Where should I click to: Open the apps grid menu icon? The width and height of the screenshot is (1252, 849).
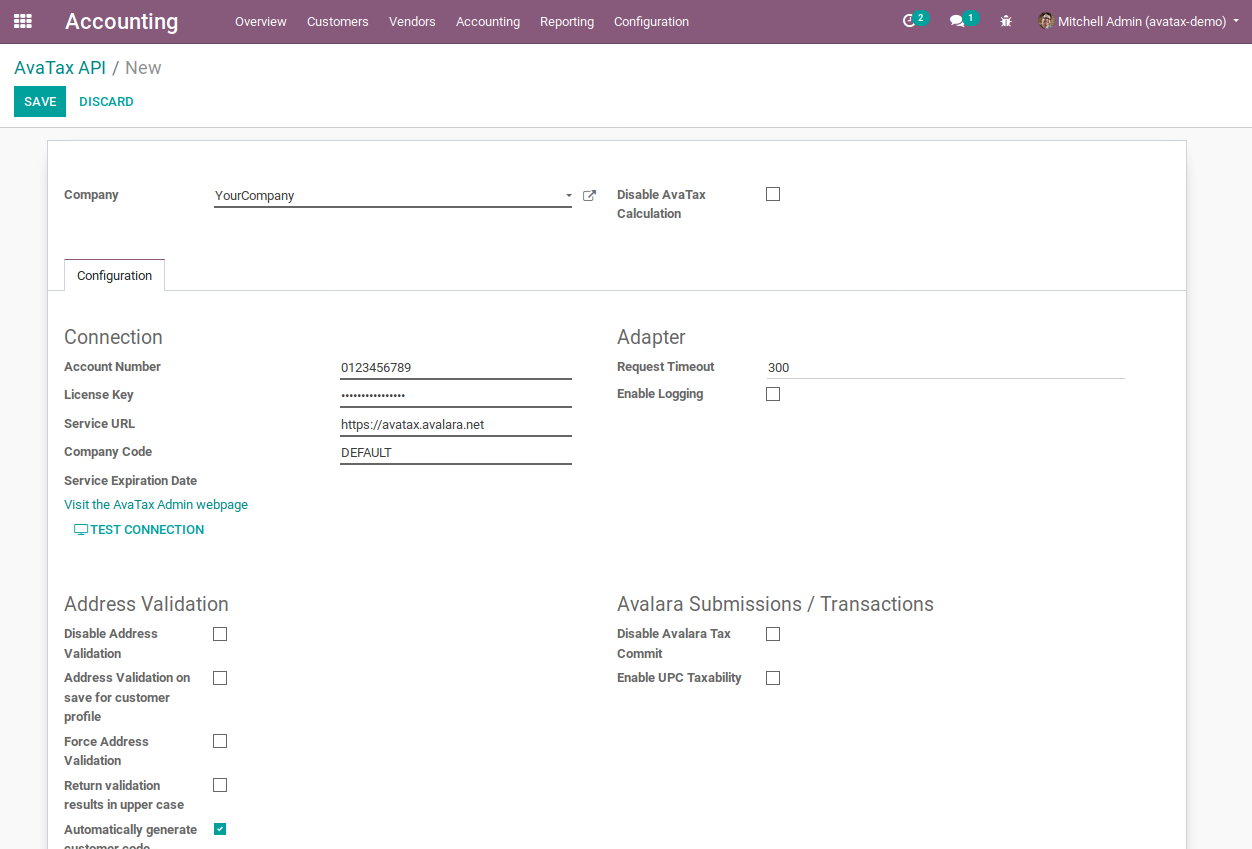pyautogui.click(x=23, y=21)
